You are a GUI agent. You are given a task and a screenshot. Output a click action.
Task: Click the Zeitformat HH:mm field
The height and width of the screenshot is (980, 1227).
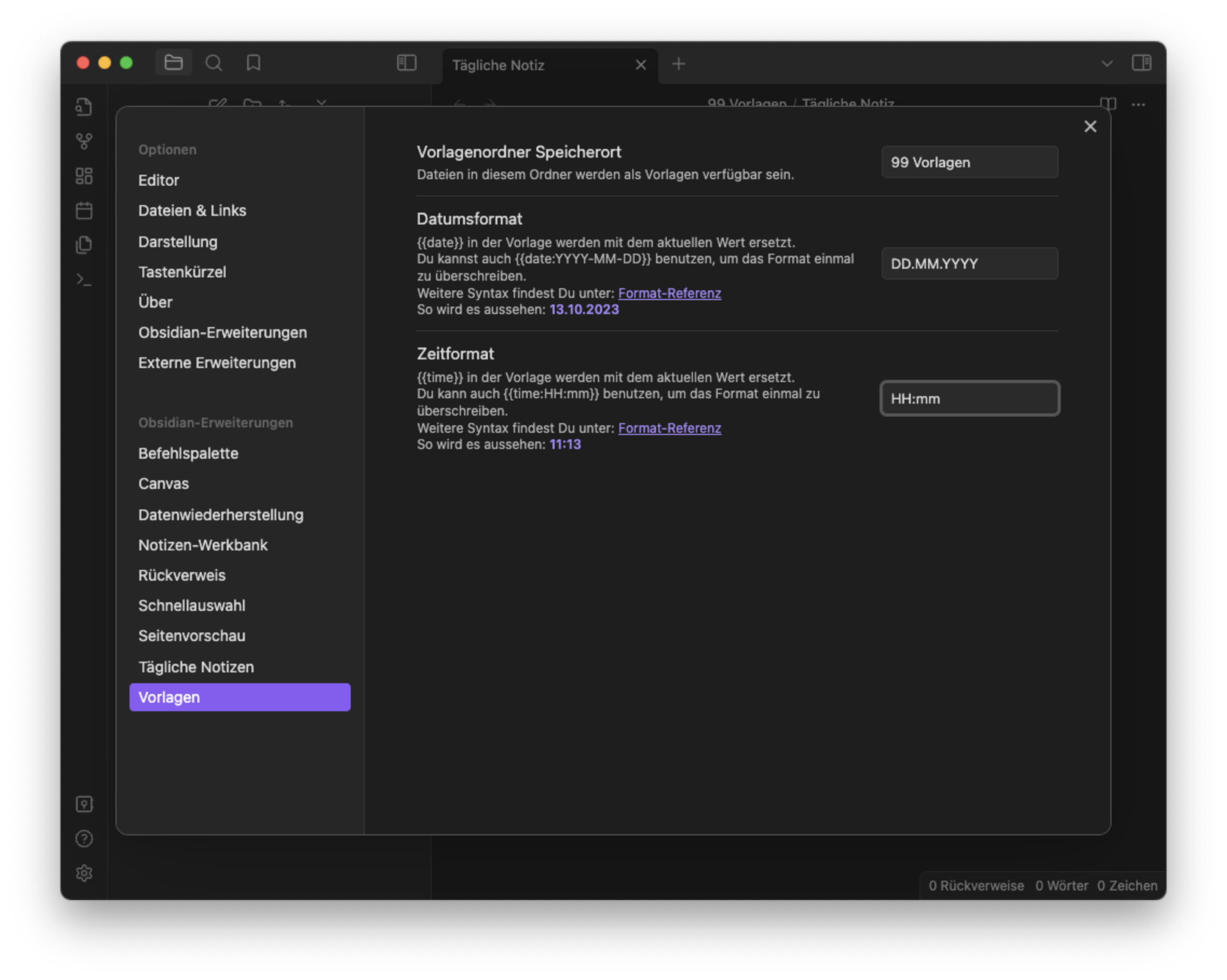coord(969,398)
